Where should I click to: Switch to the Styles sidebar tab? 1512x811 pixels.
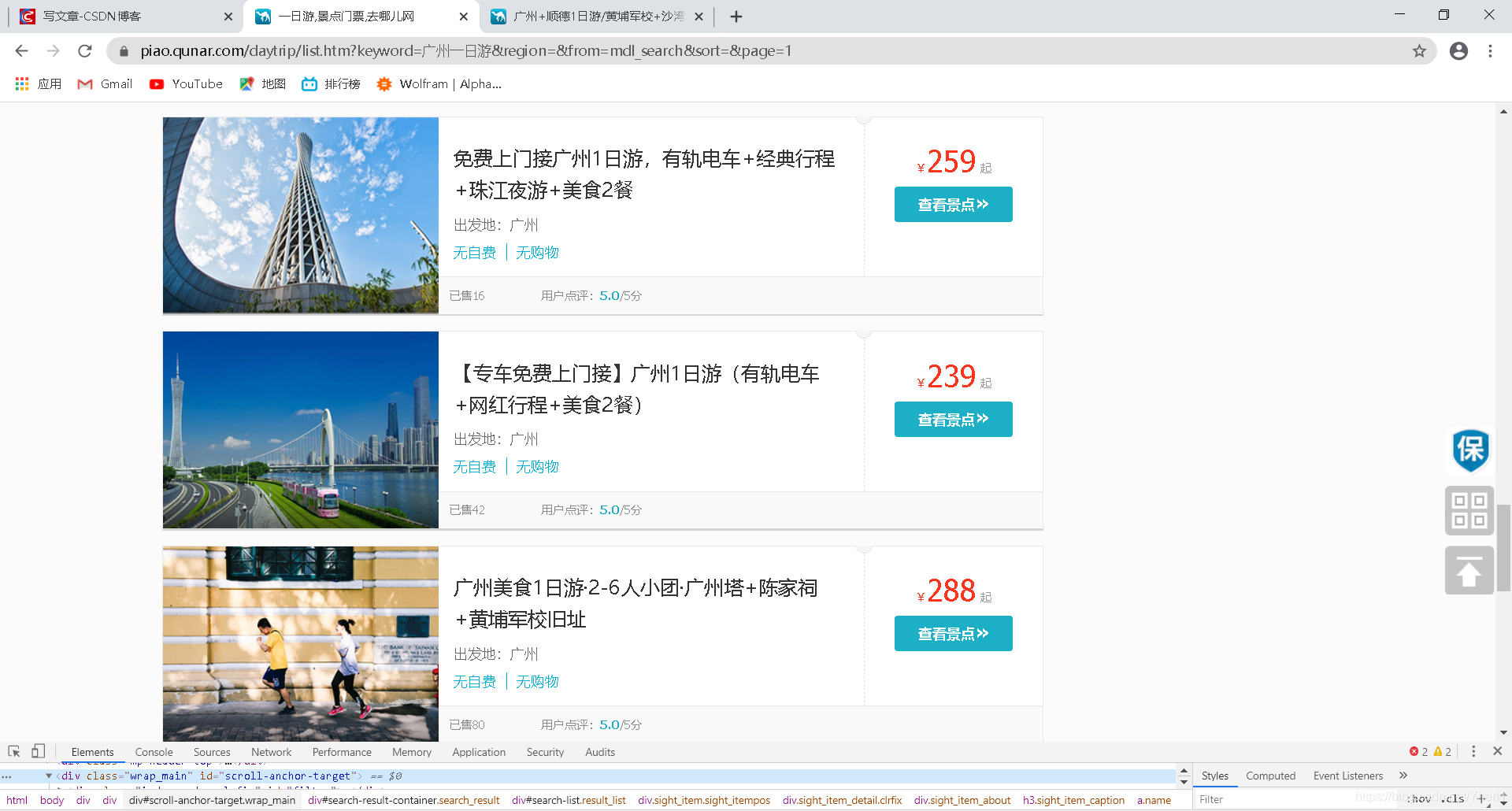1214,776
